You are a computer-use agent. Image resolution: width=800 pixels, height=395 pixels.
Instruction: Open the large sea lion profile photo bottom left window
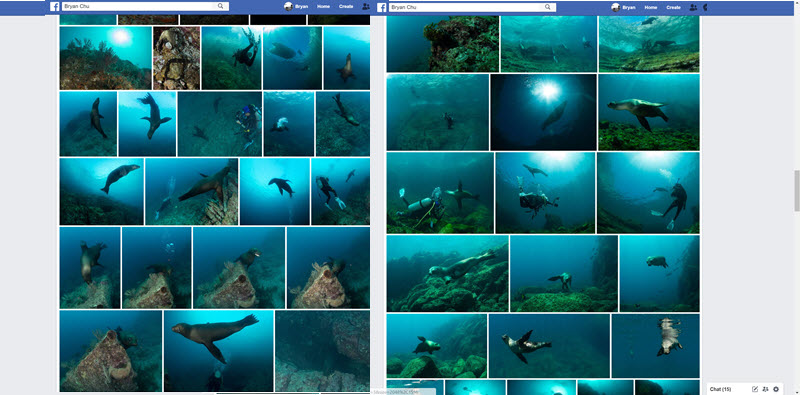[218, 351]
